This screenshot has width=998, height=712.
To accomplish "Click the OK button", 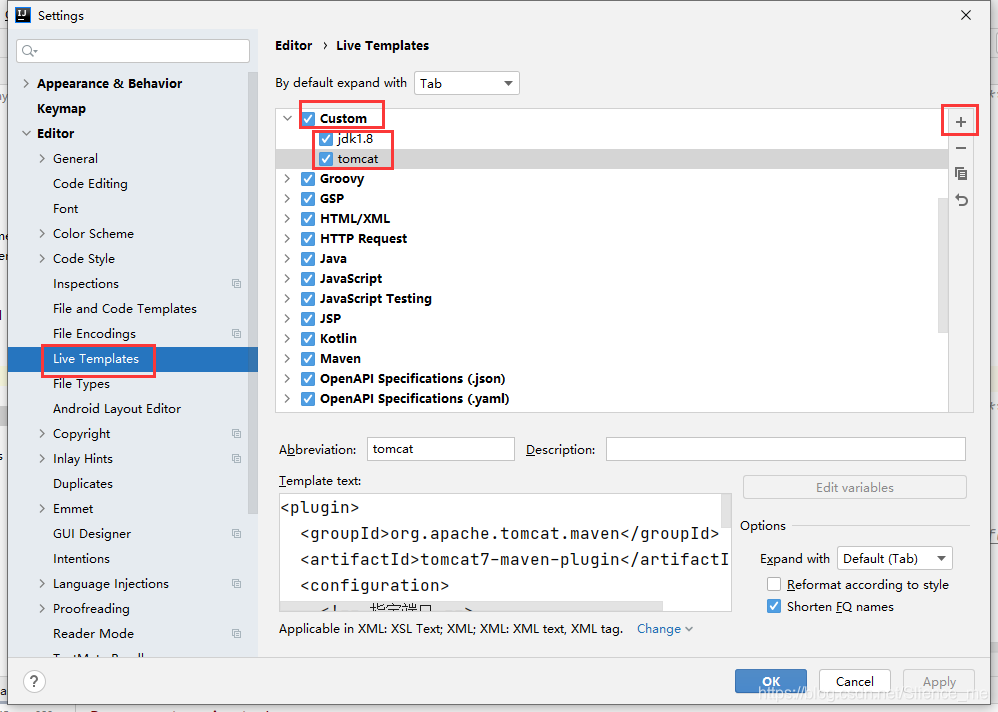I will tap(771, 681).
